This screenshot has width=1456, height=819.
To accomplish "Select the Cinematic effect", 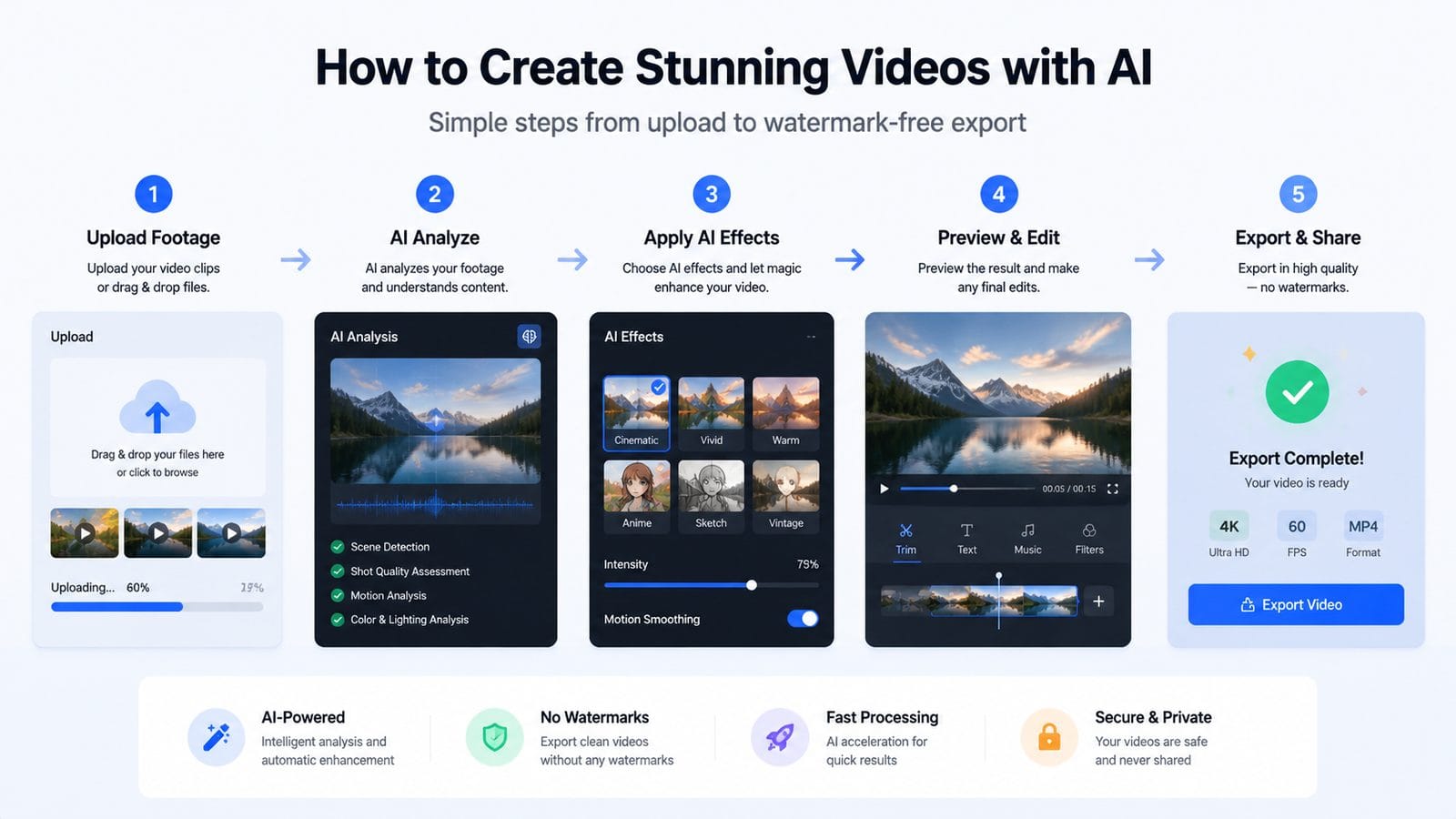I will pos(636,414).
